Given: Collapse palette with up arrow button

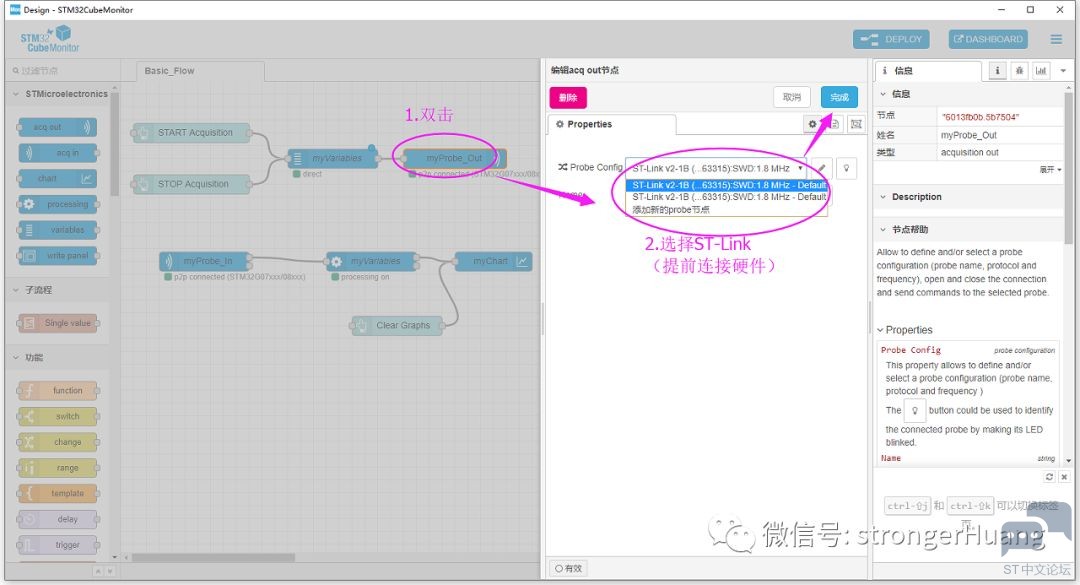Looking at the screenshot, I should tap(98, 571).
